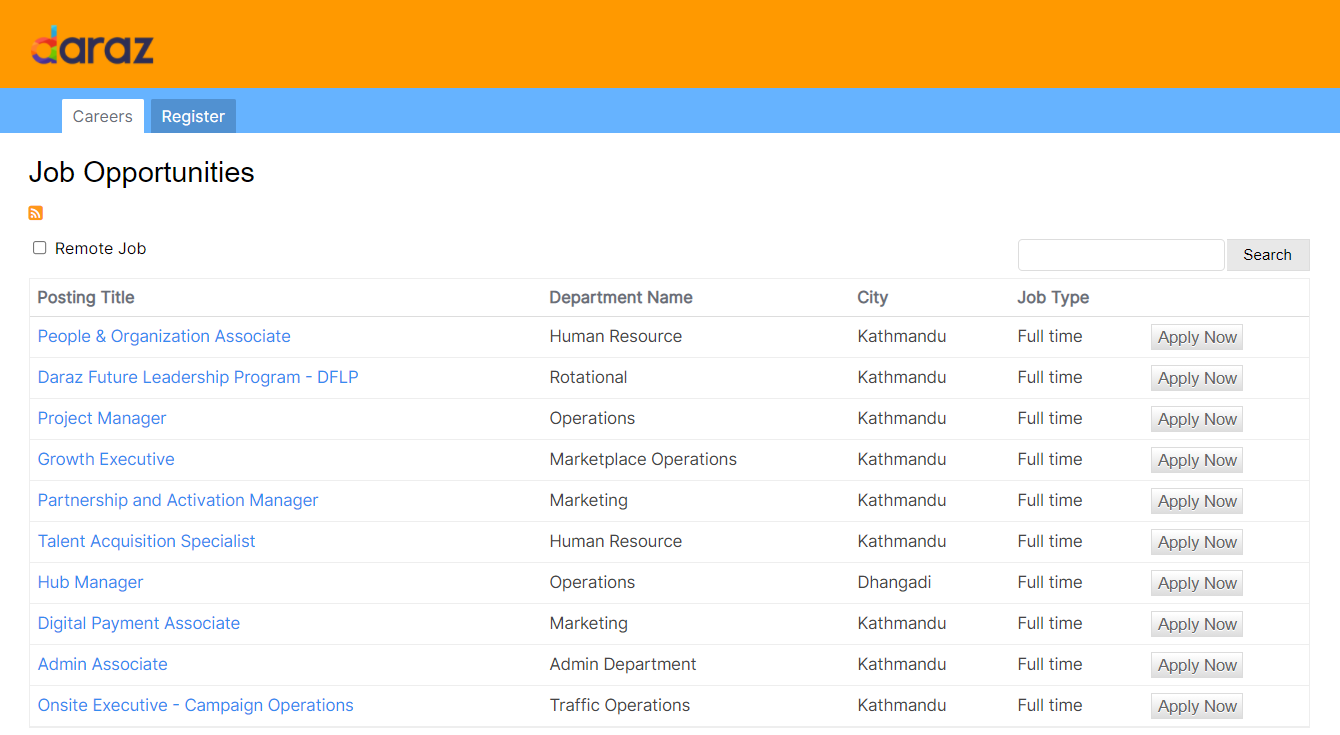Open the Digital Payment Associate posting

click(x=138, y=623)
